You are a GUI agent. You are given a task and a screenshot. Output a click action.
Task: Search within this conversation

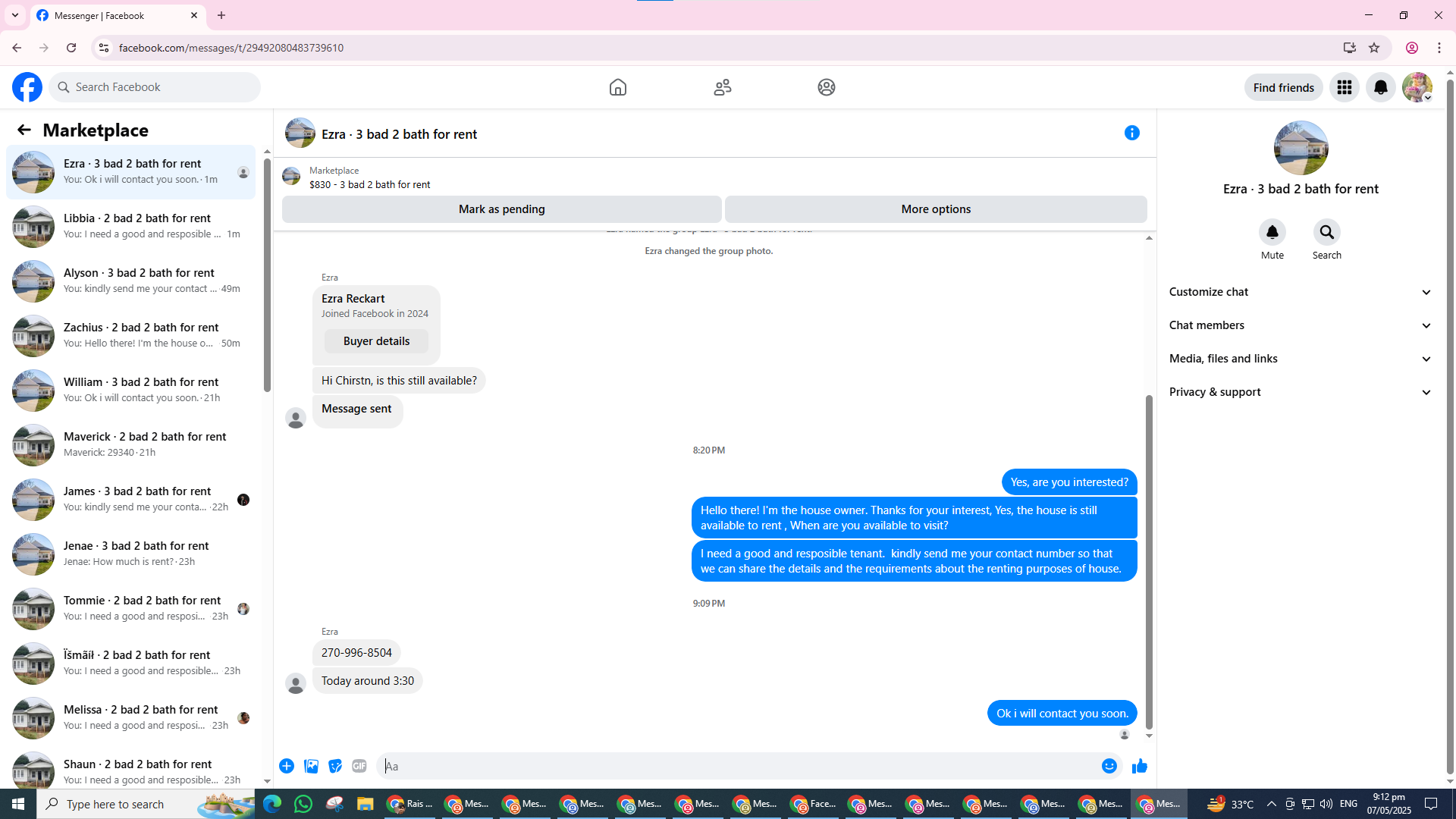[x=1326, y=232]
